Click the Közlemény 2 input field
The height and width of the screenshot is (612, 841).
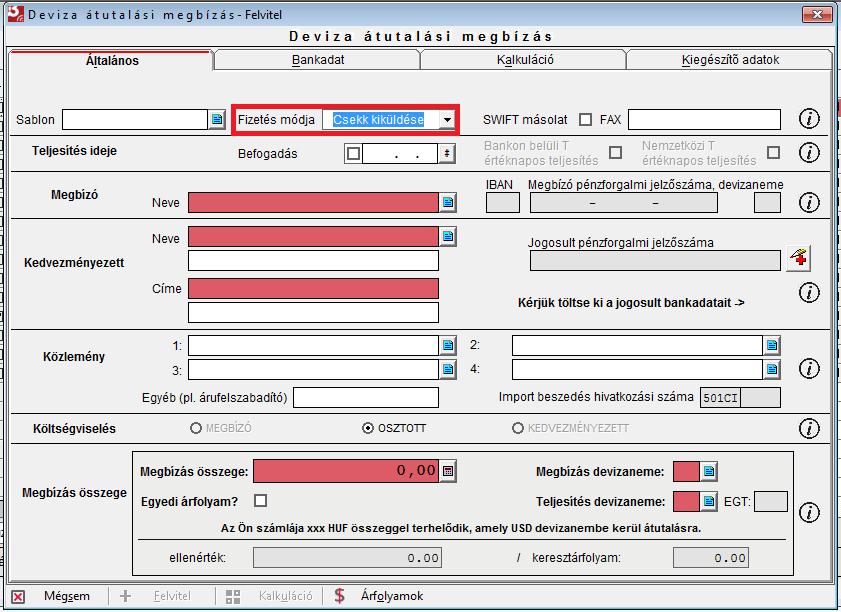point(638,345)
